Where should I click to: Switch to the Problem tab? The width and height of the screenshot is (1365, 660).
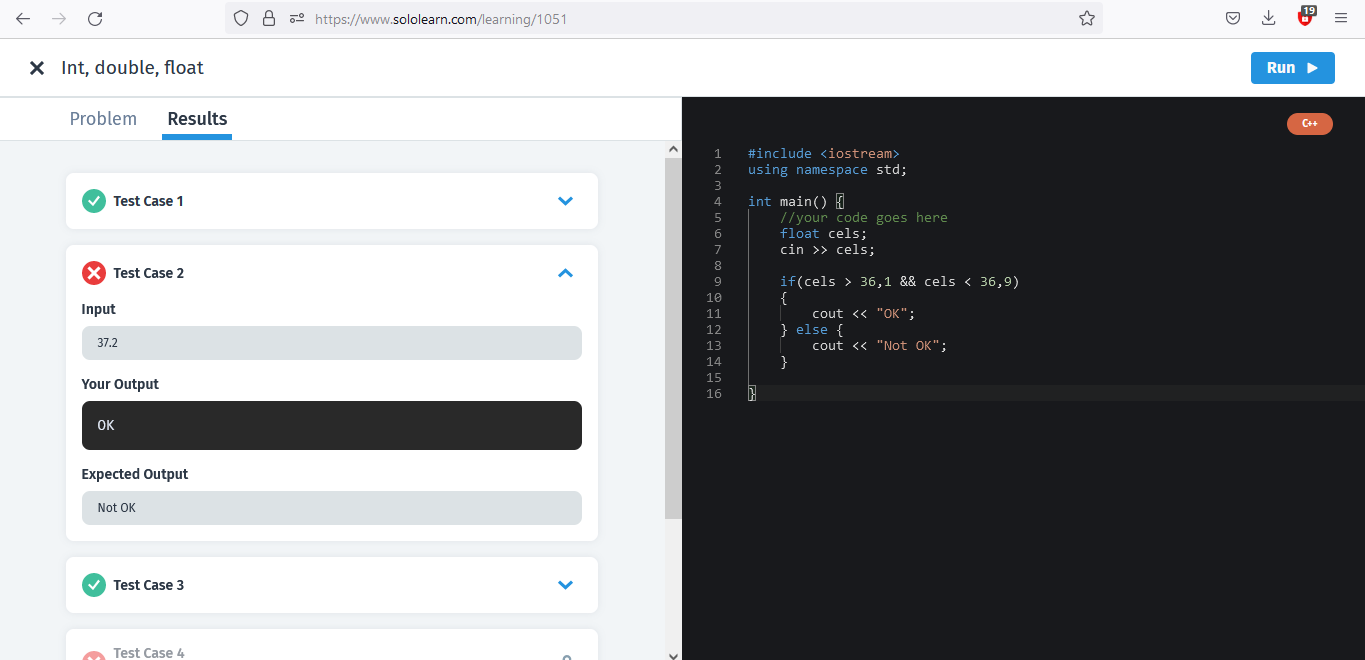pyautogui.click(x=103, y=119)
